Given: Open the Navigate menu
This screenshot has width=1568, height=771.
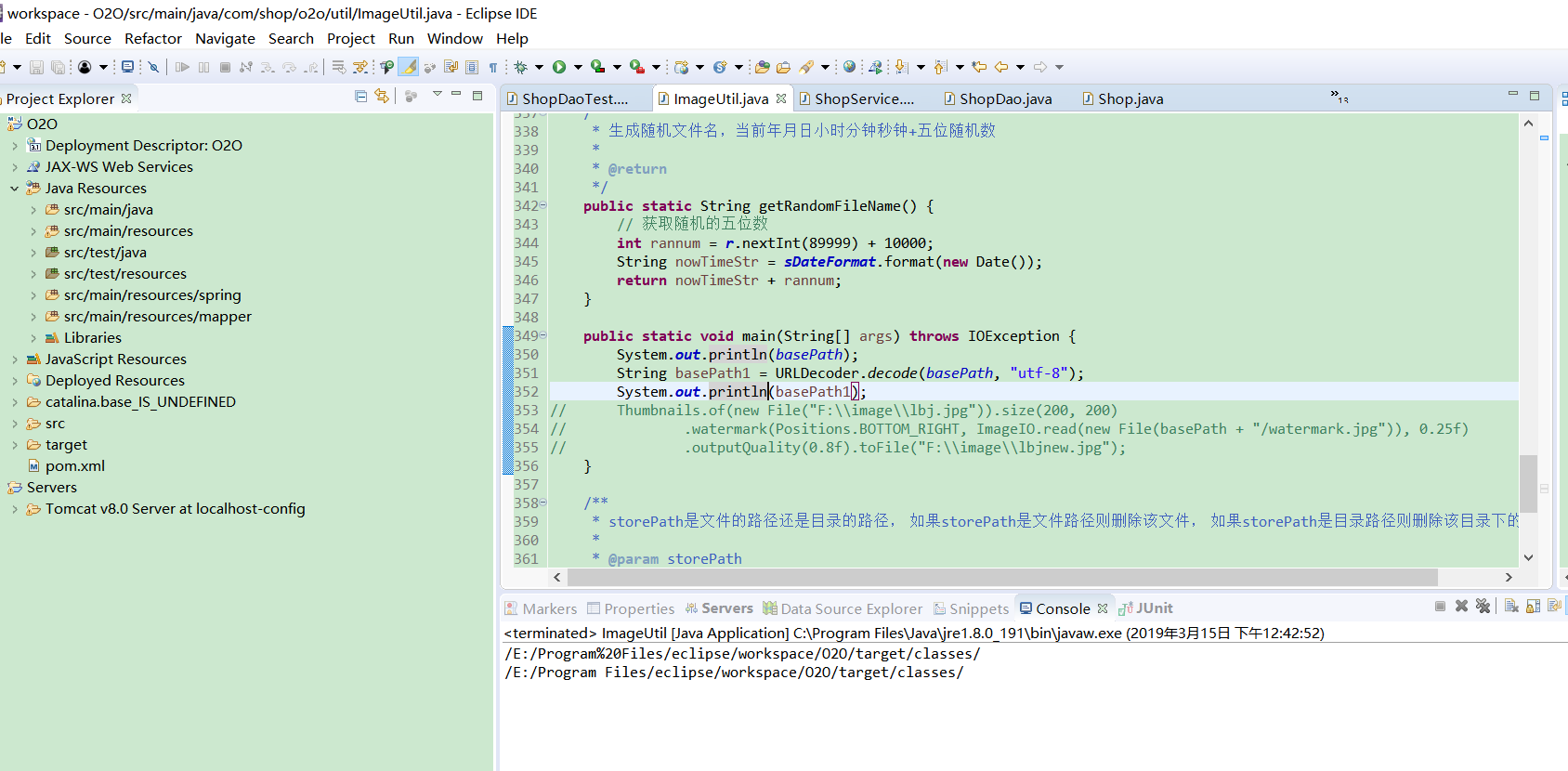Looking at the screenshot, I should [225, 39].
